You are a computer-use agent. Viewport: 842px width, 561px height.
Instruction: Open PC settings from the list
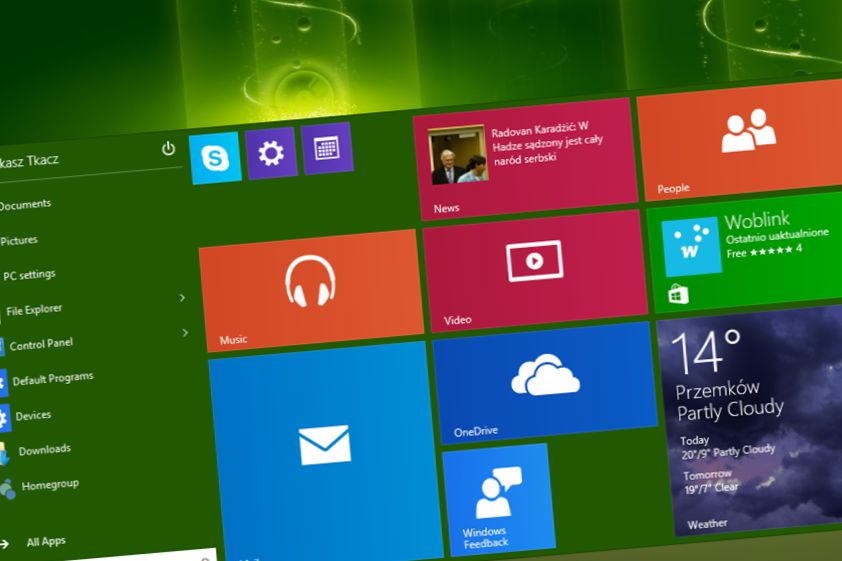click(29, 275)
